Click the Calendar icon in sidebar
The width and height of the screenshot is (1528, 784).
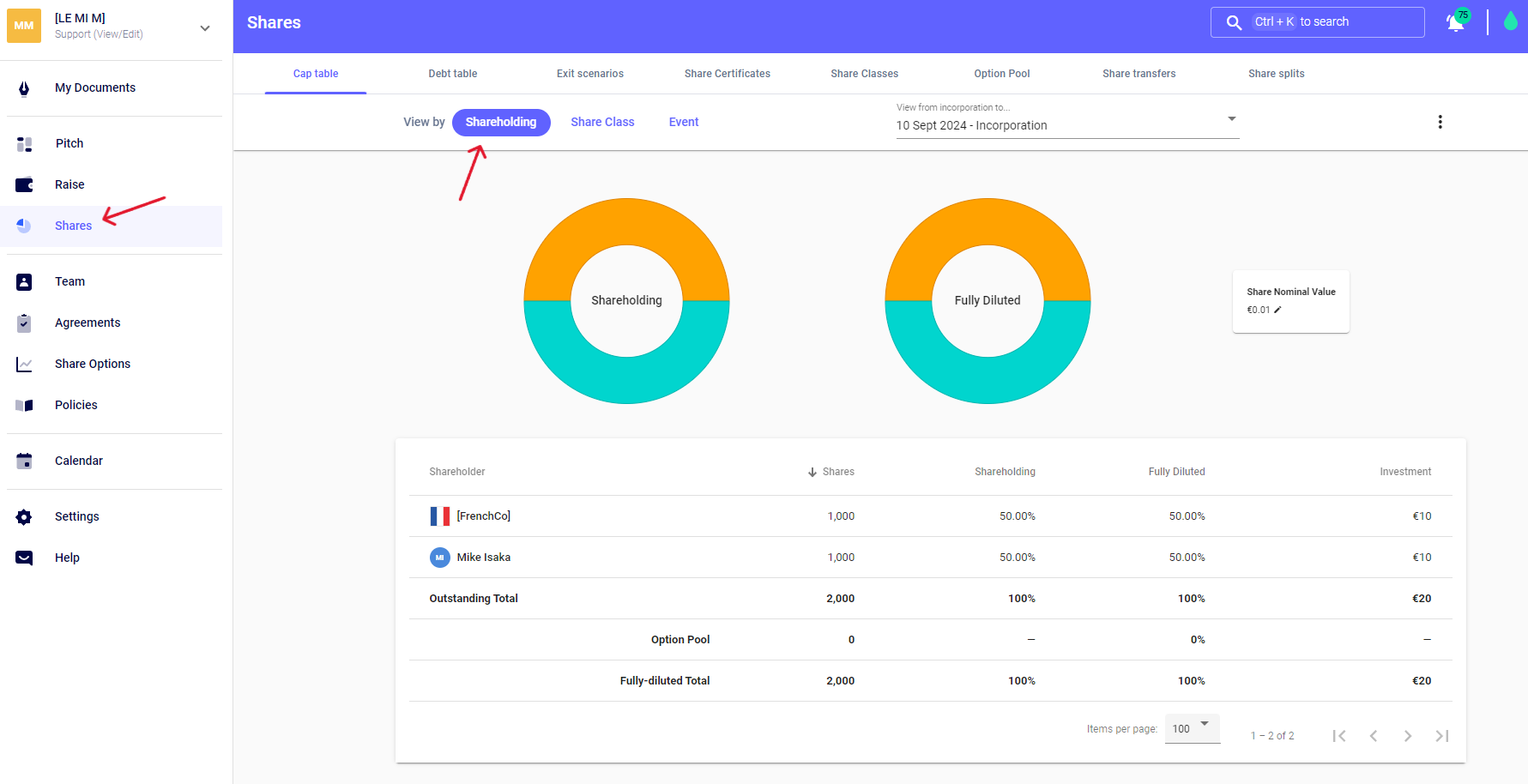pos(24,461)
